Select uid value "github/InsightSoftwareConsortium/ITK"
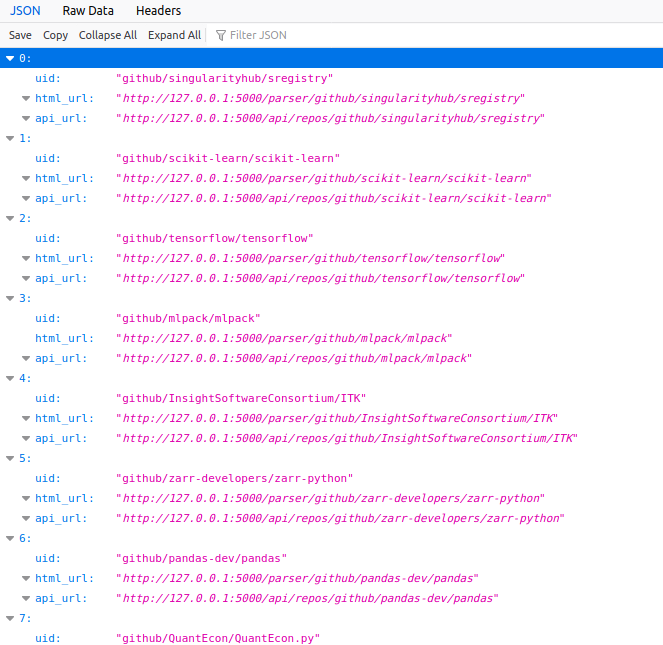663x645 pixels. point(241,398)
